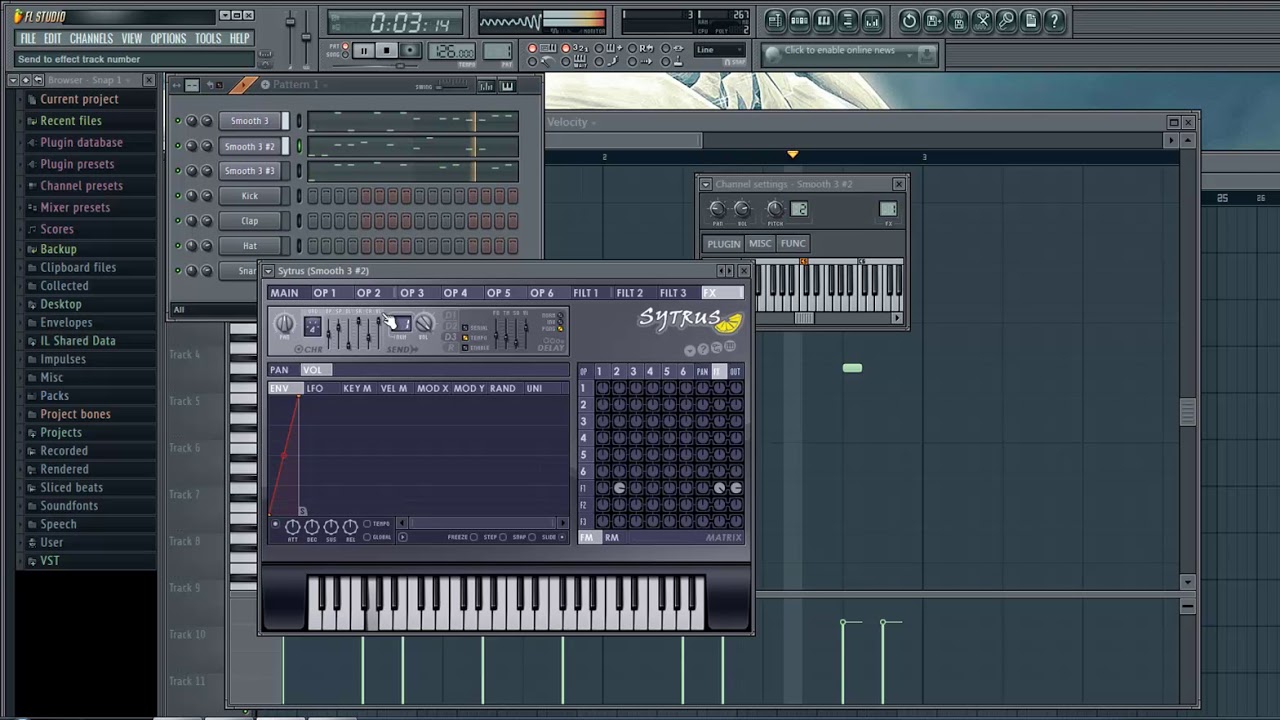Click the cut tool scissors icon
The height and width of the screenshot is (720, 1280).
pyautogui.click(x=982, y=20)
